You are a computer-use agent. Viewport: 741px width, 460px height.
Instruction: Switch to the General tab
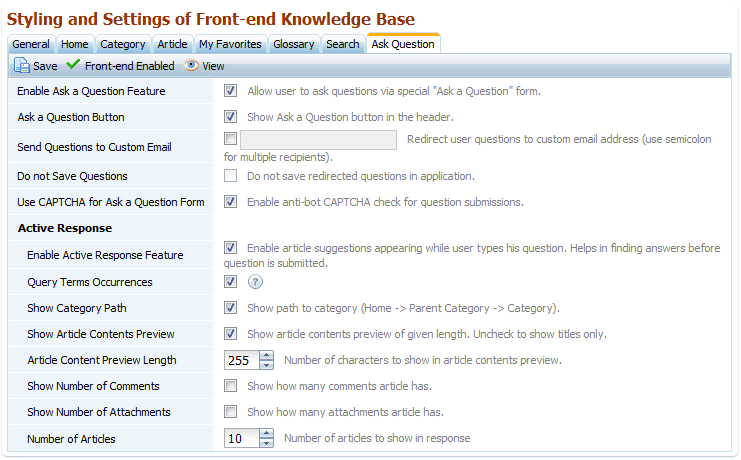(x=31, y=44)
